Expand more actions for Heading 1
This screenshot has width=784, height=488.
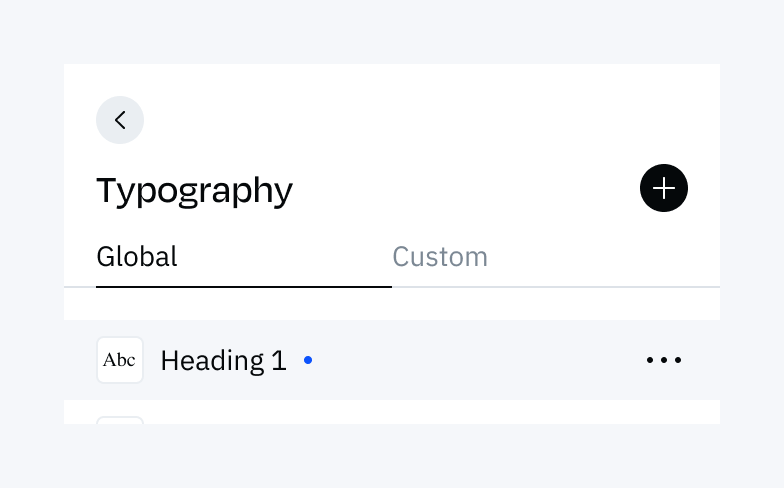664,360
